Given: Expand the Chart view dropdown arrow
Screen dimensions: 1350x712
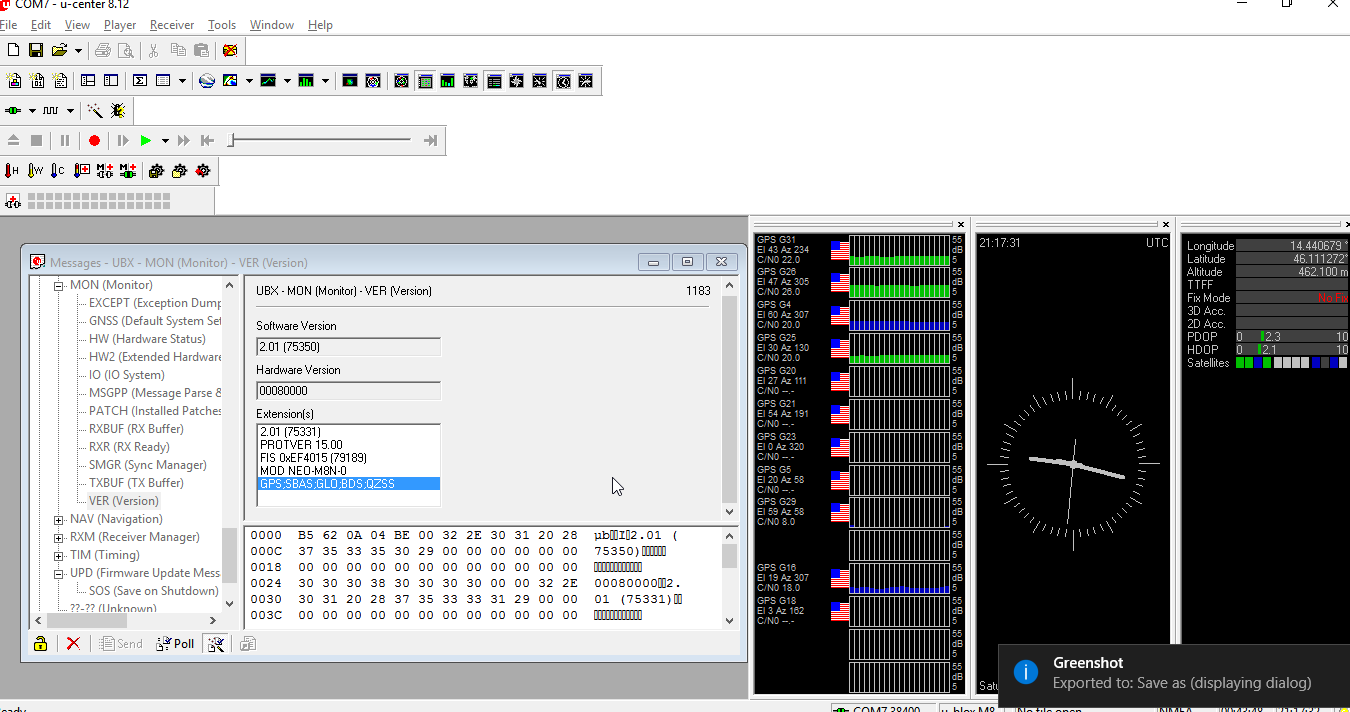Looking at the screenshot, I should [x=287, y=81].
